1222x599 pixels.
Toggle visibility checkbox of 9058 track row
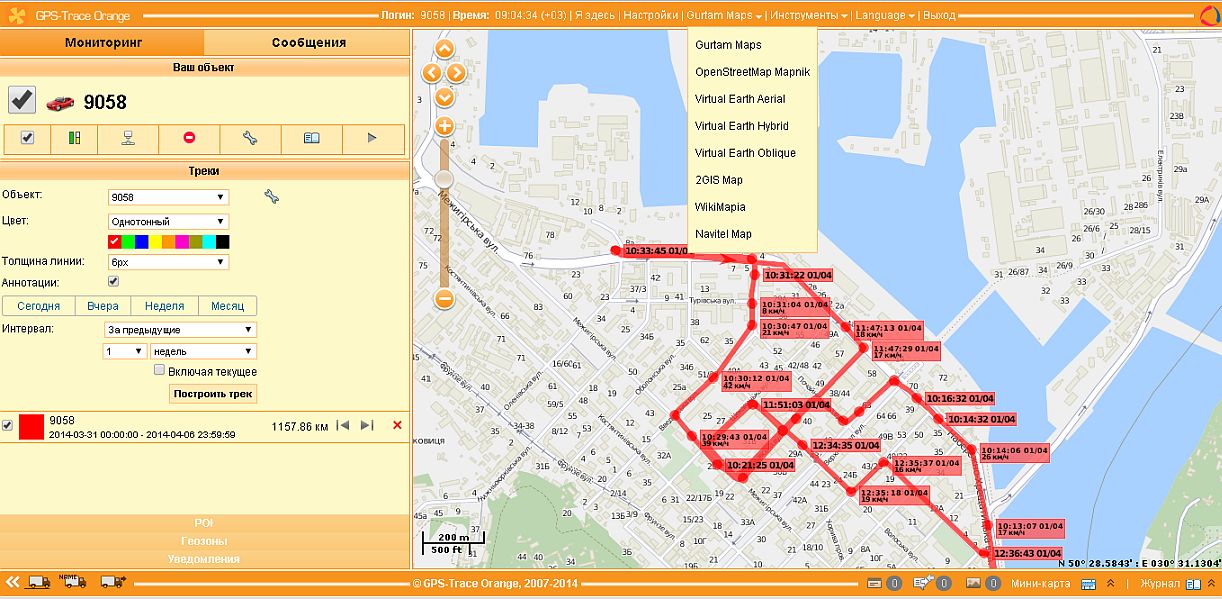(x=8, y=425)
